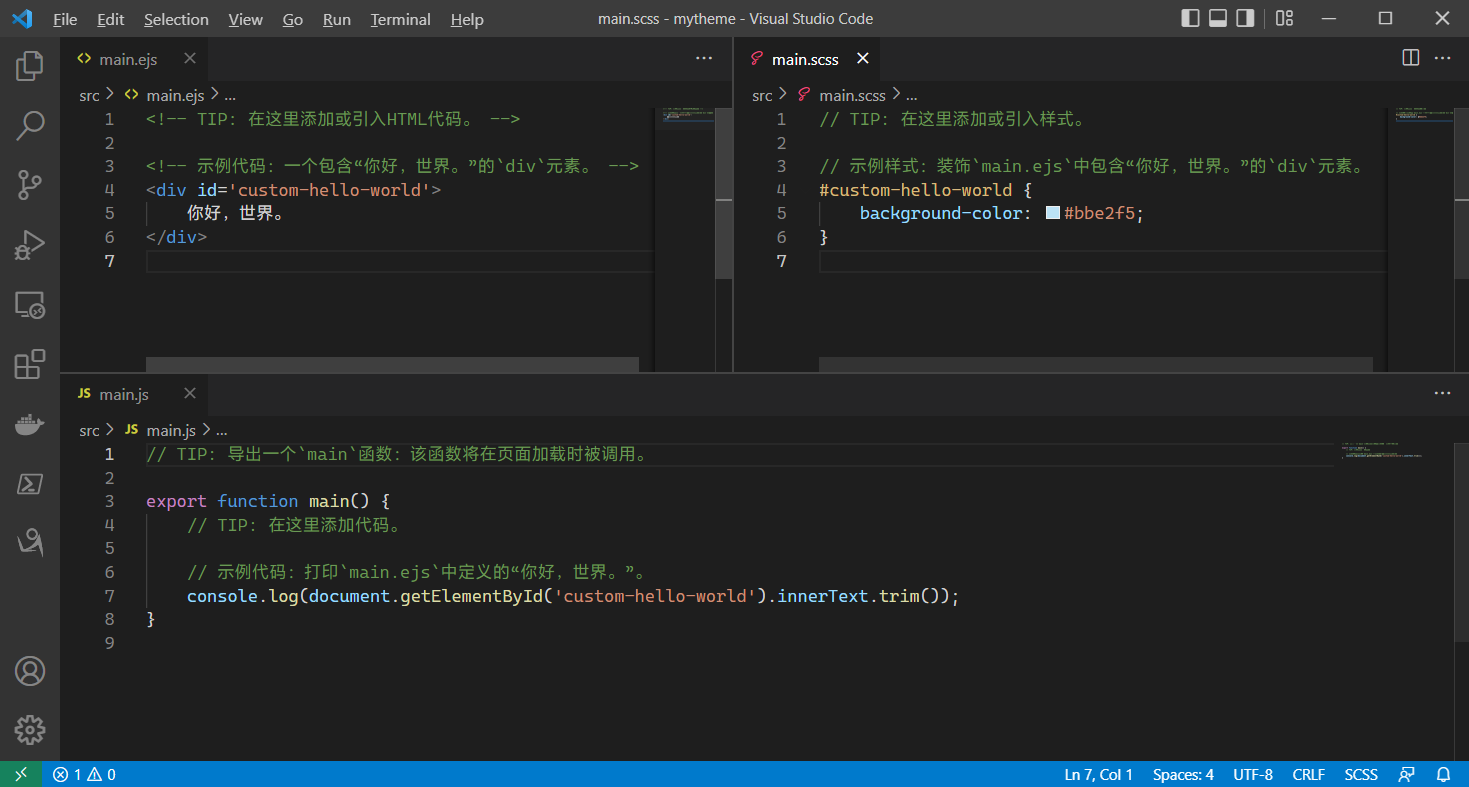Click the feedback icon in status bar

pyautogui.click(x=1407, y=774)
